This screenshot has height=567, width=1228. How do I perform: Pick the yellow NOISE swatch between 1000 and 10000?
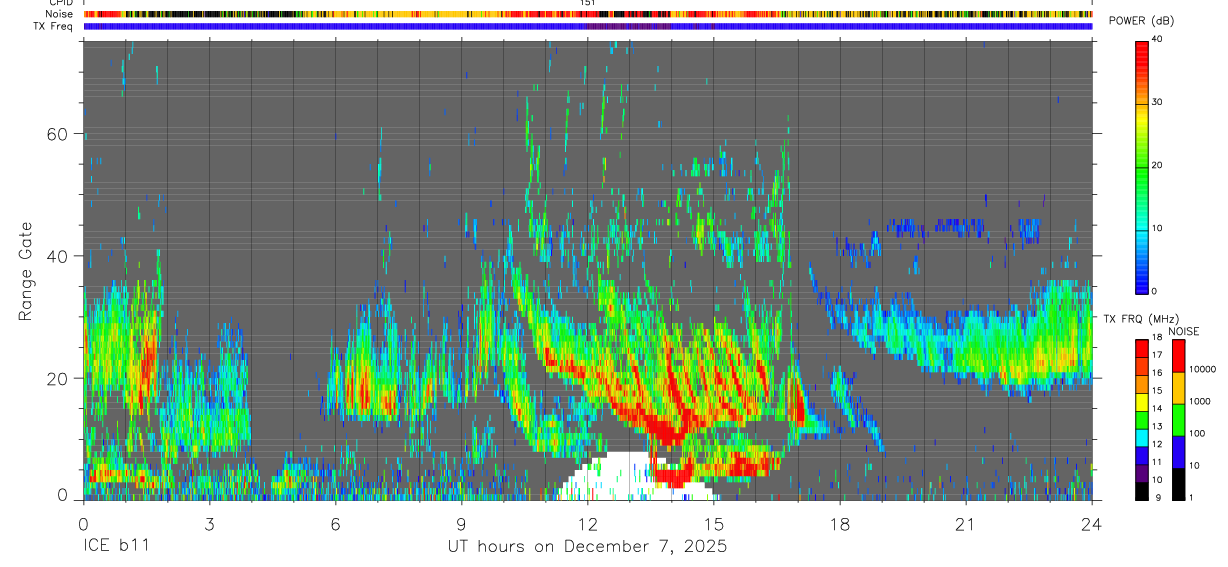[x=1177, y=388]
